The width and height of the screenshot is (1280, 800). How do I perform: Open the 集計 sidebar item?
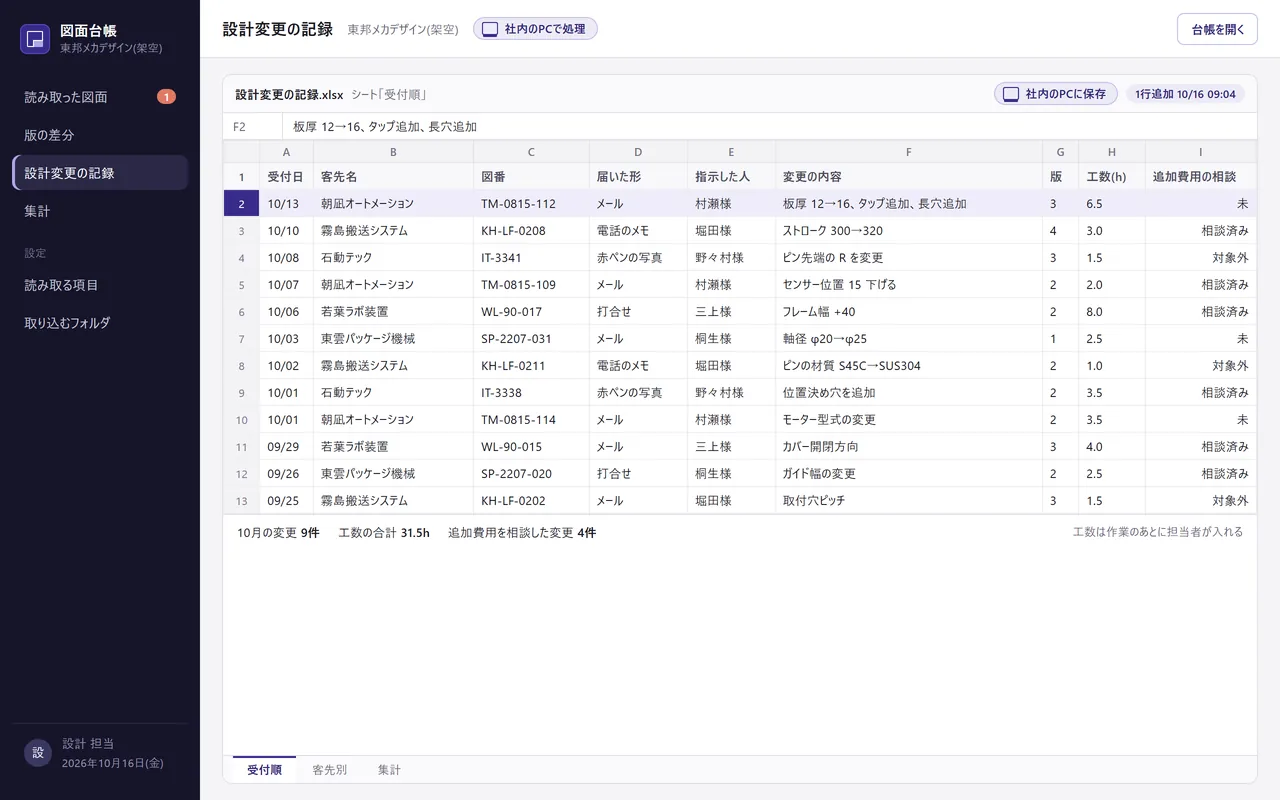(100, 211)
